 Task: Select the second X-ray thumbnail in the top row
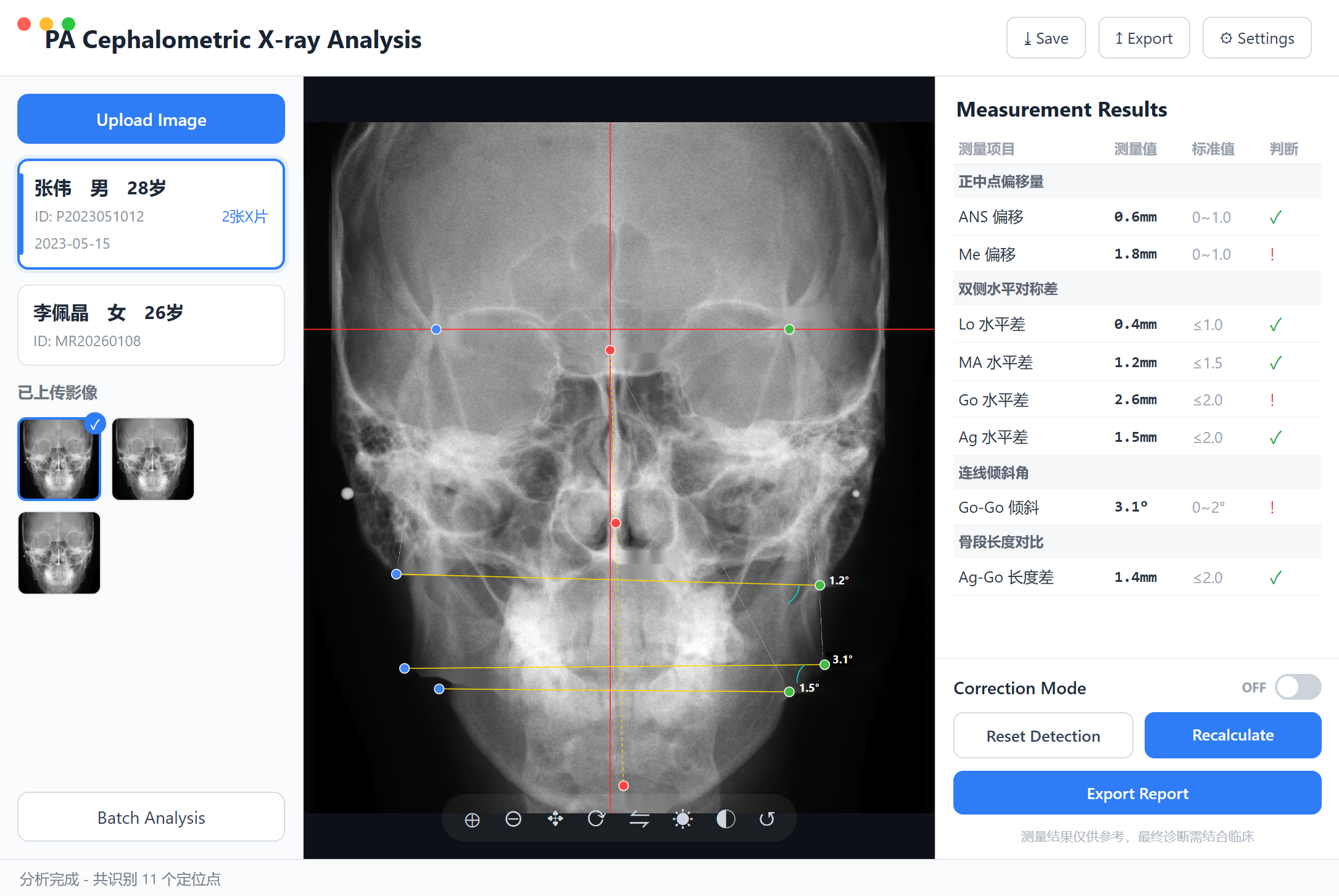[x=153, y=459]
